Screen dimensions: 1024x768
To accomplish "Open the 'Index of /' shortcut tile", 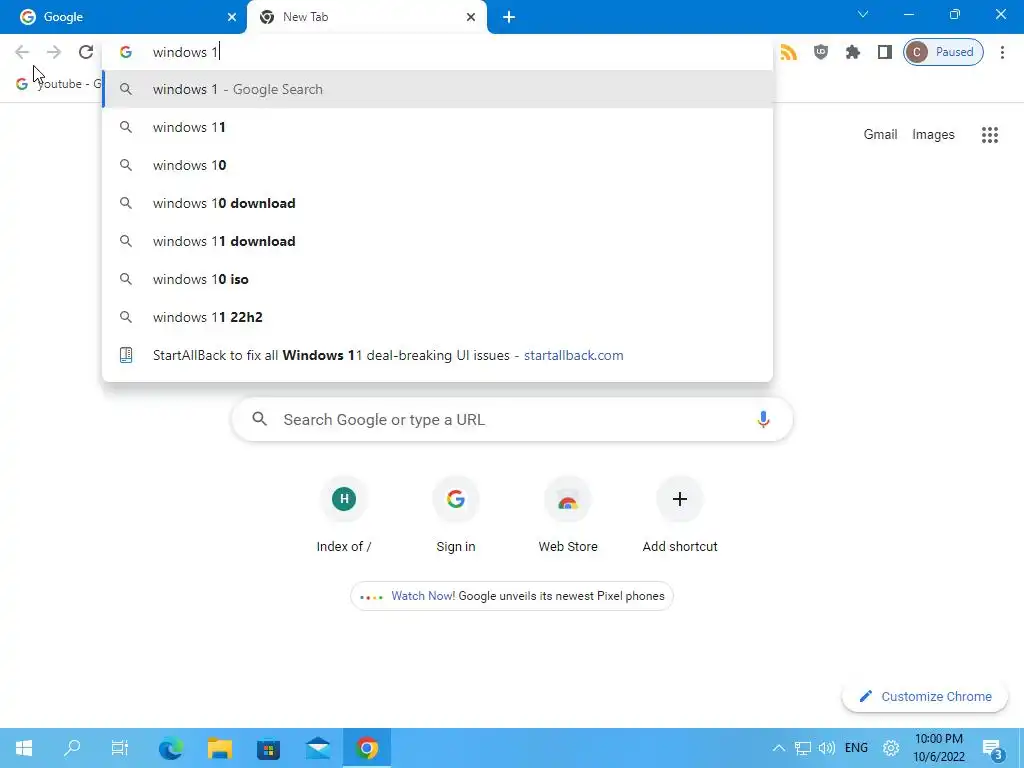I will coord(344,516).
